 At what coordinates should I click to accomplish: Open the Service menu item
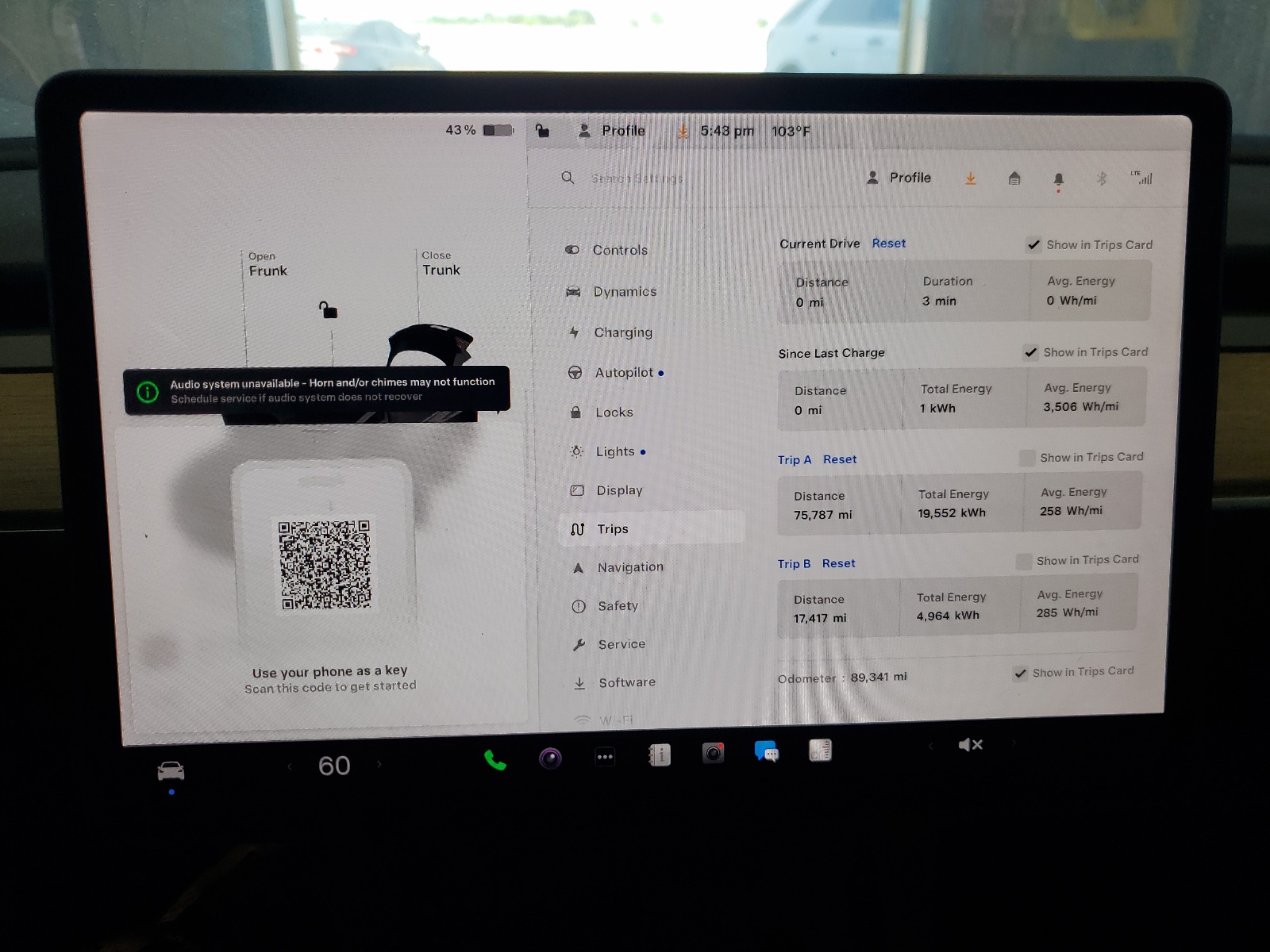(x=609, y=644)
